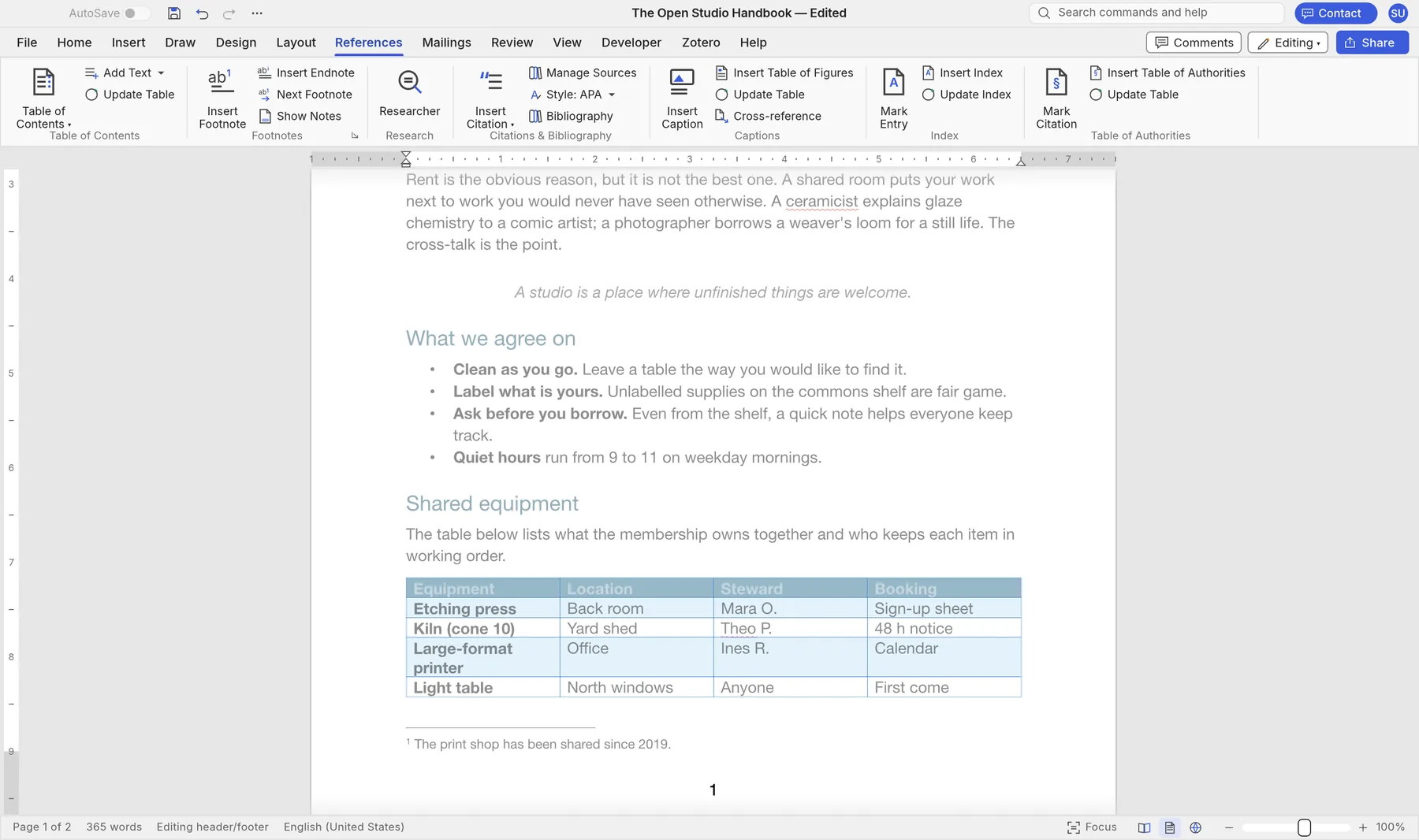Open the more commands ellipsis in title bar
1419x840 pixels.
pyautogui.click(x=257, y=13)
